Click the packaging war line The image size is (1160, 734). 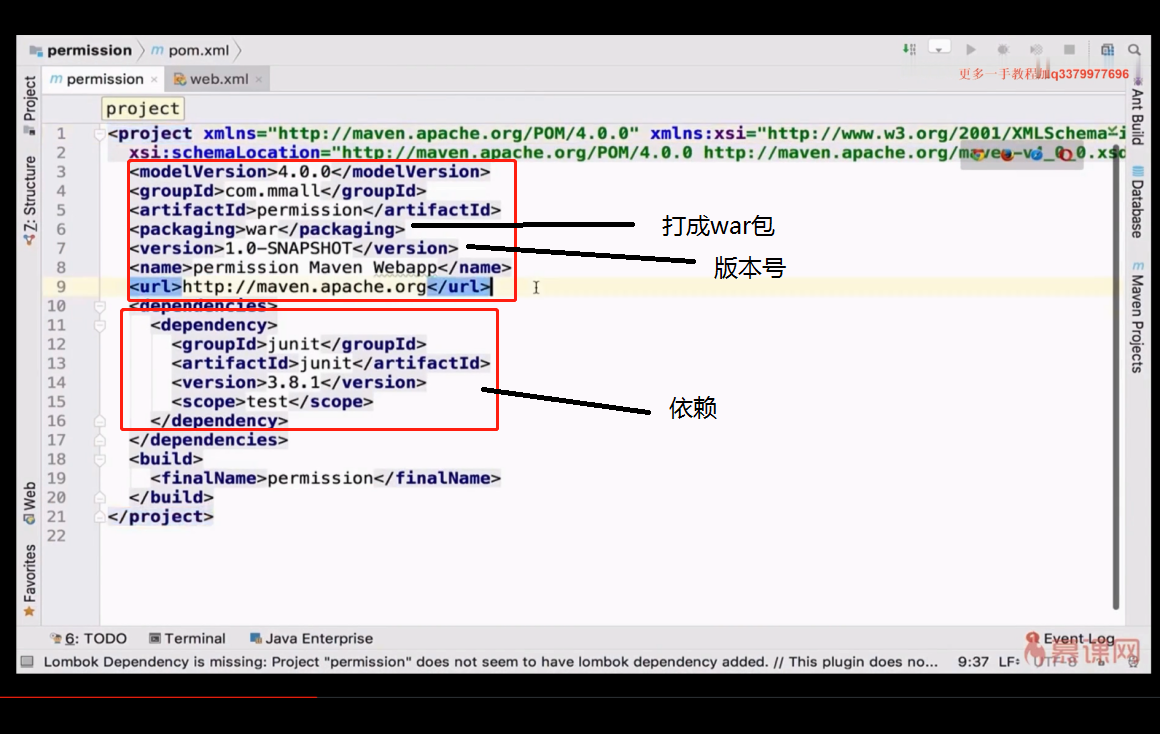267,229
